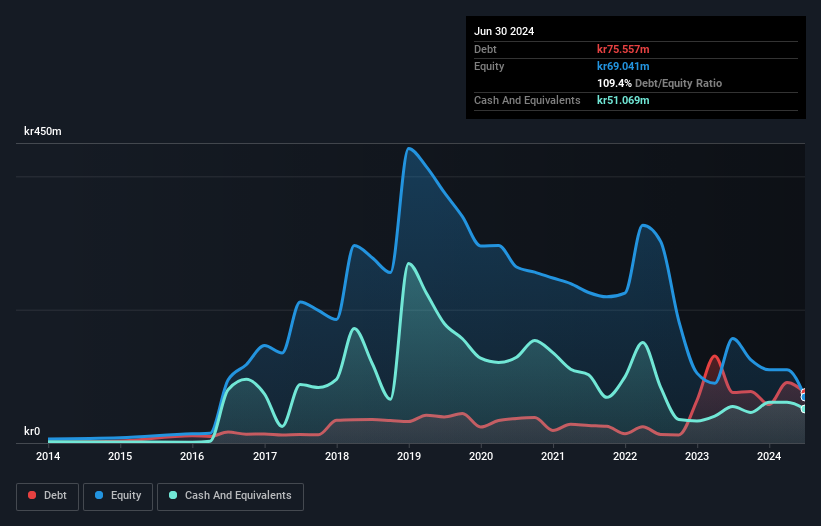Click the red Debt legend dot
The height and width of the screenshot is (526, 821).
32,495
